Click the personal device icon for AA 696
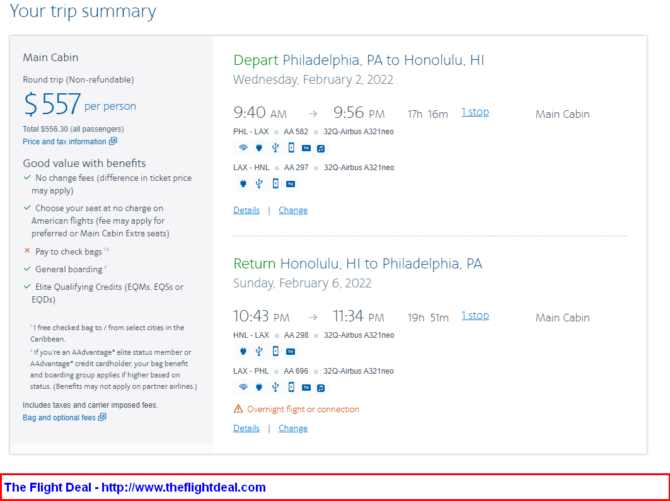 pyautogui.click(x=291, y=387)
